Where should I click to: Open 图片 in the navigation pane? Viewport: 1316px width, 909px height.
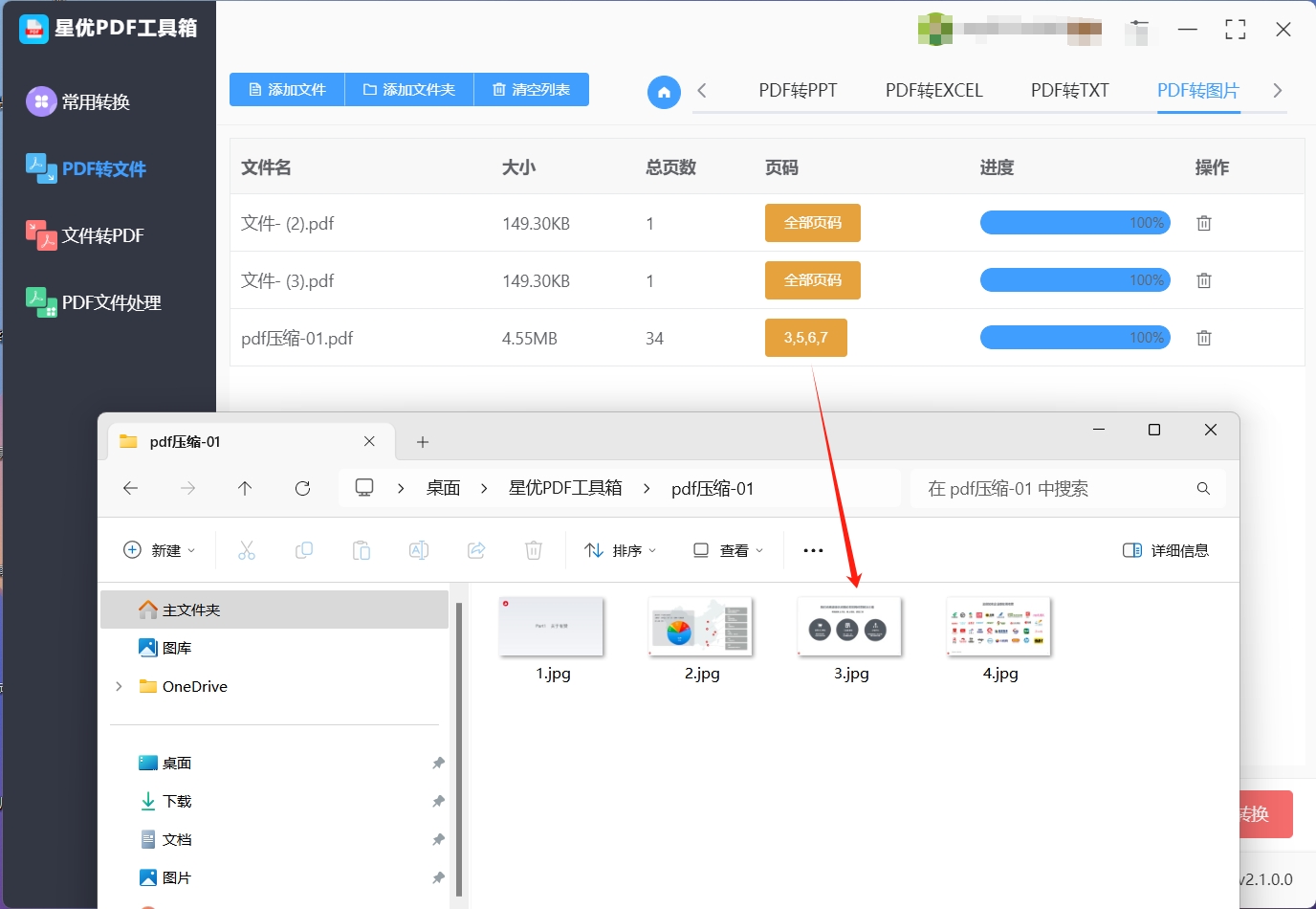click(x=164, y=877)
